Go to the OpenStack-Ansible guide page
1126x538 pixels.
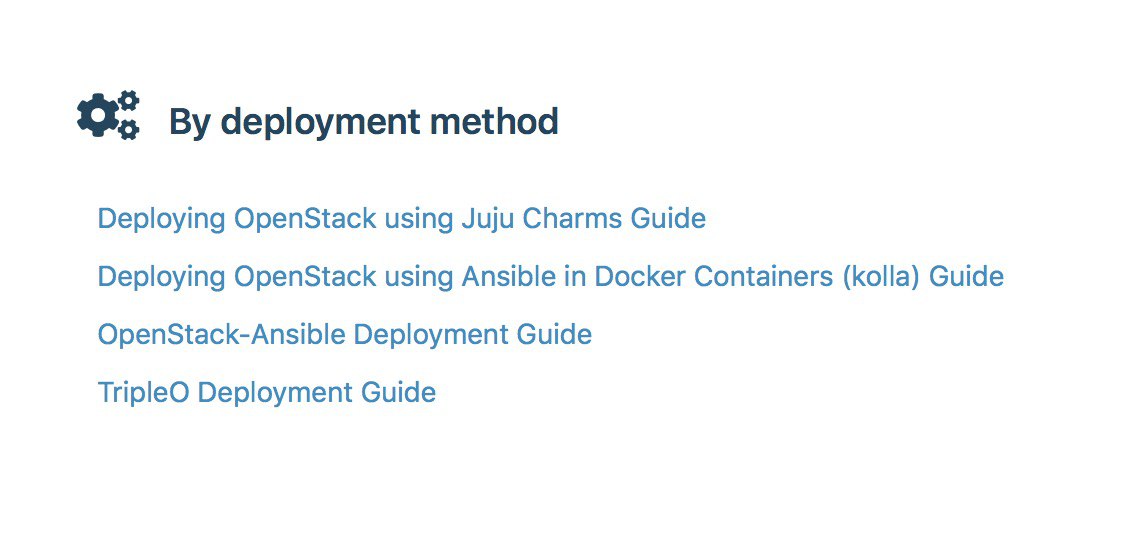pyautogui.click(x=344, y=334)
